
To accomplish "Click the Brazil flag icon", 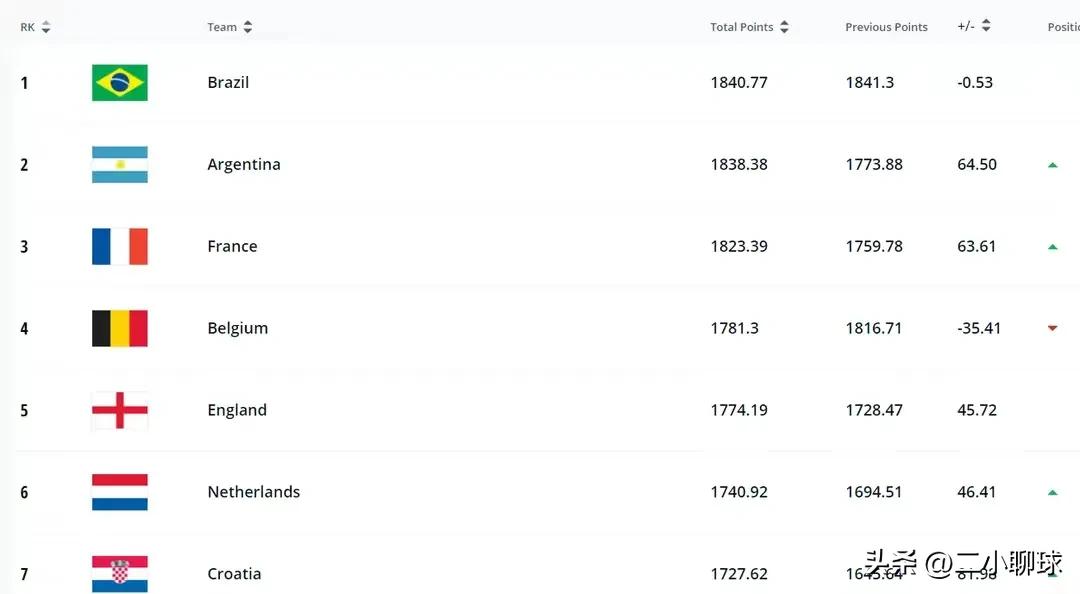I will (x=119, y=83).
